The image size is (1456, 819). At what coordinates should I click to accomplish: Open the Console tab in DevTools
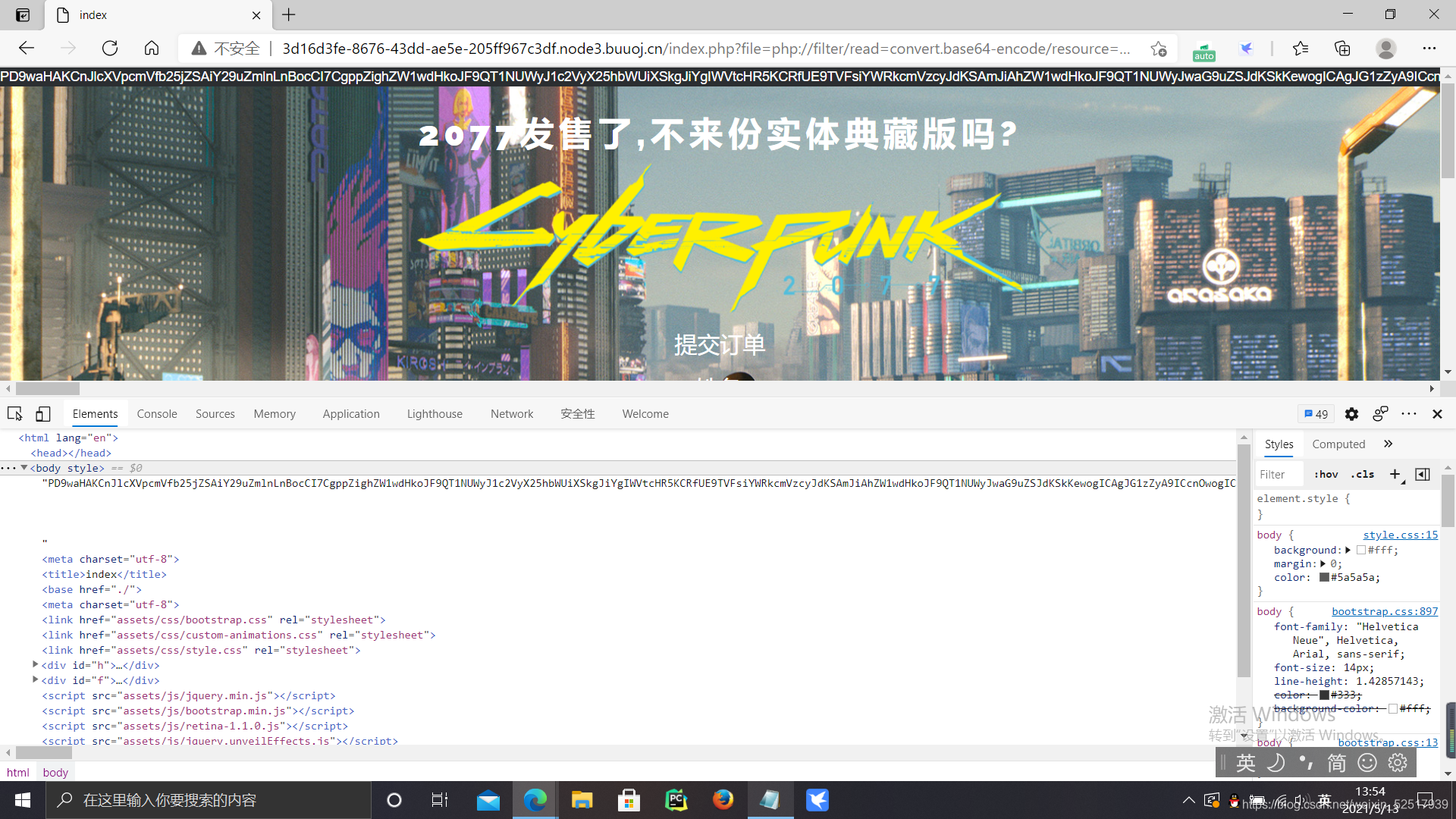[x=157, y=413]
